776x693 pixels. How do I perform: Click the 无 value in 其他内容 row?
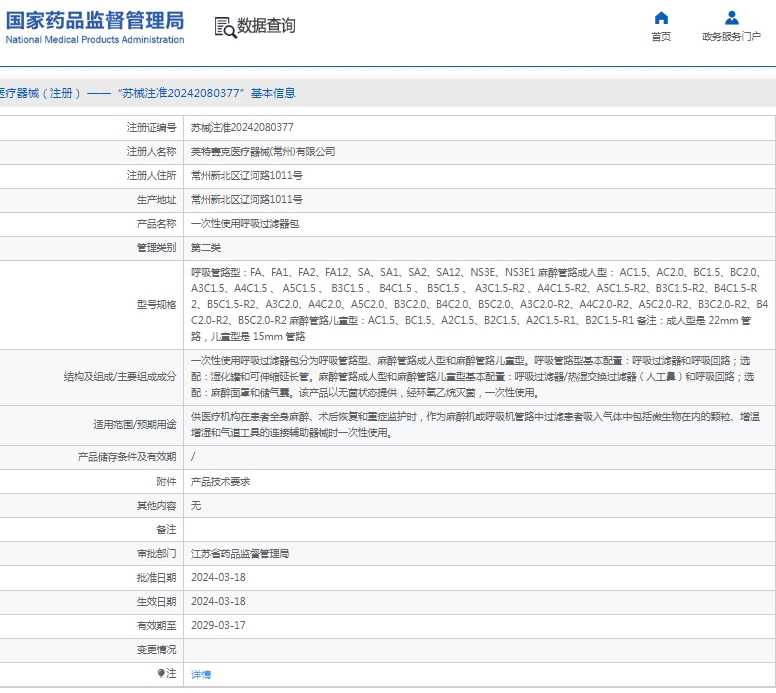196,505
